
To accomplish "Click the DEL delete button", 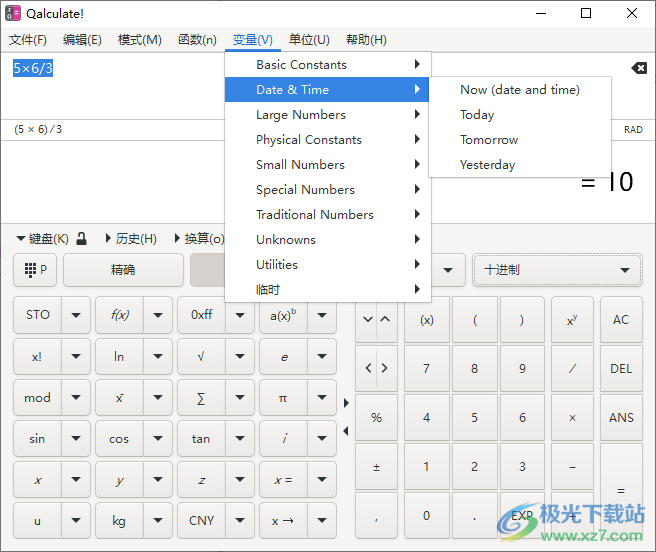I will click(x=621, y=368).
